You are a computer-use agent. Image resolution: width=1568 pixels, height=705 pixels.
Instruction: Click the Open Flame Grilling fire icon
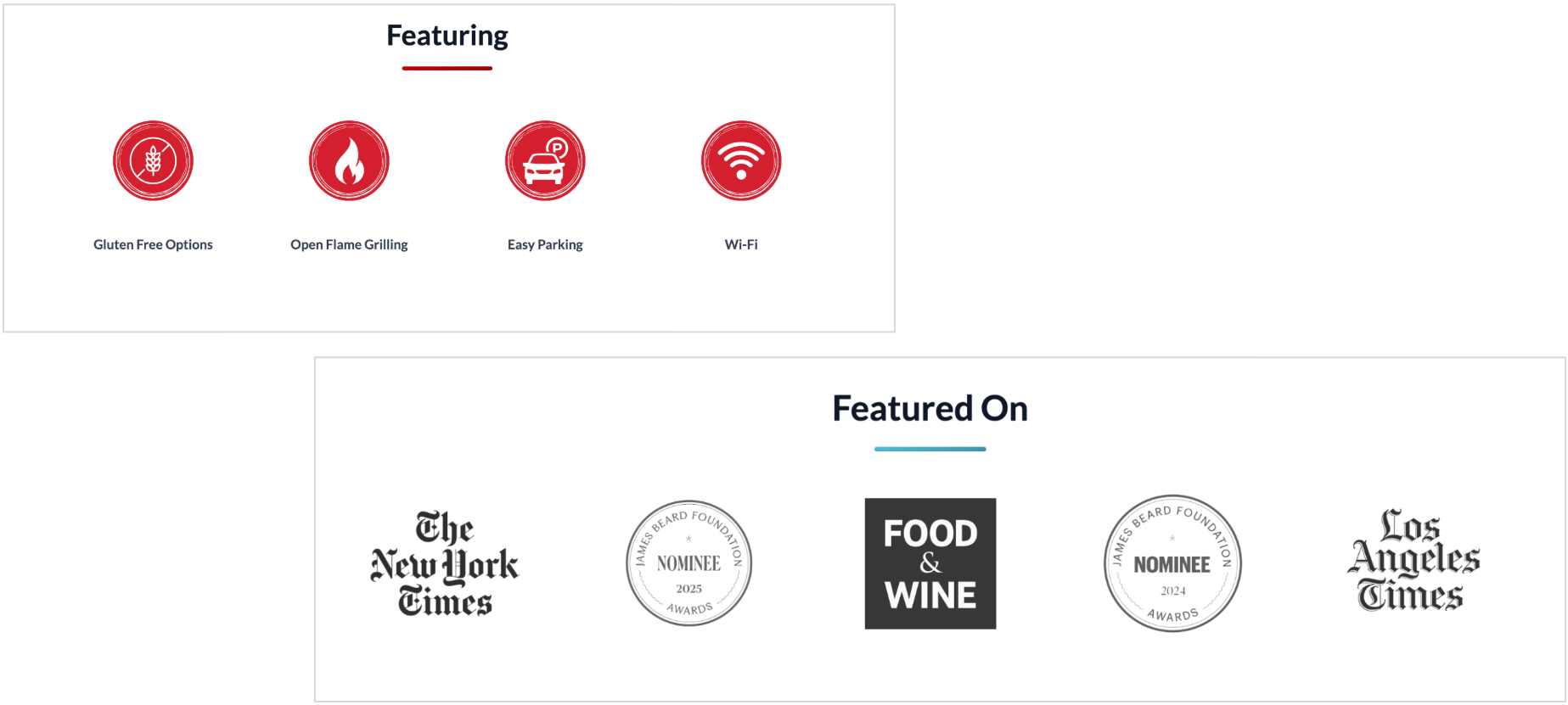pyautogui.click(x=349, y=160)
